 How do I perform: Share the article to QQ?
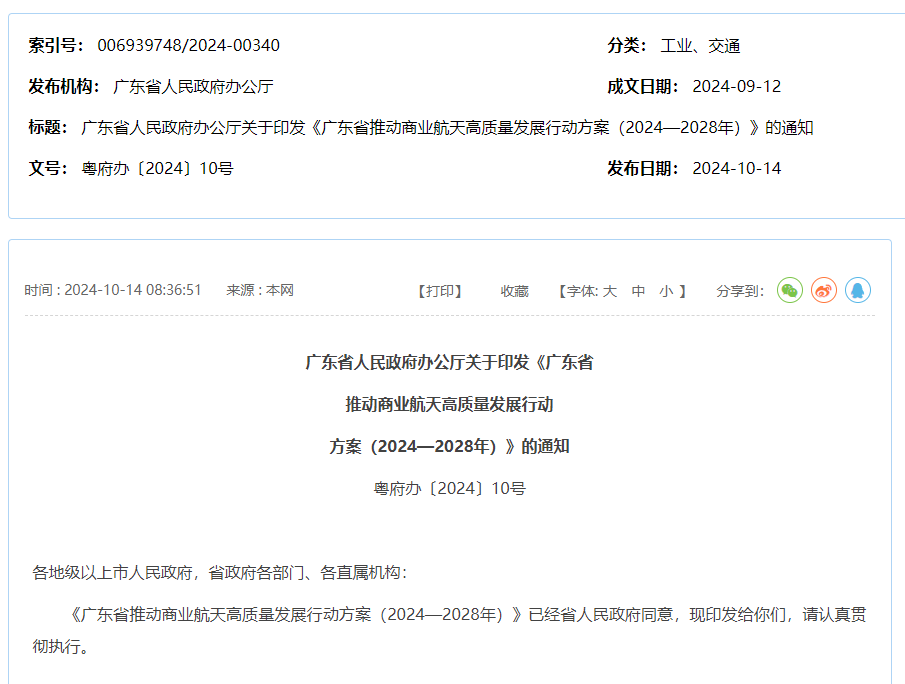point(859,290)
